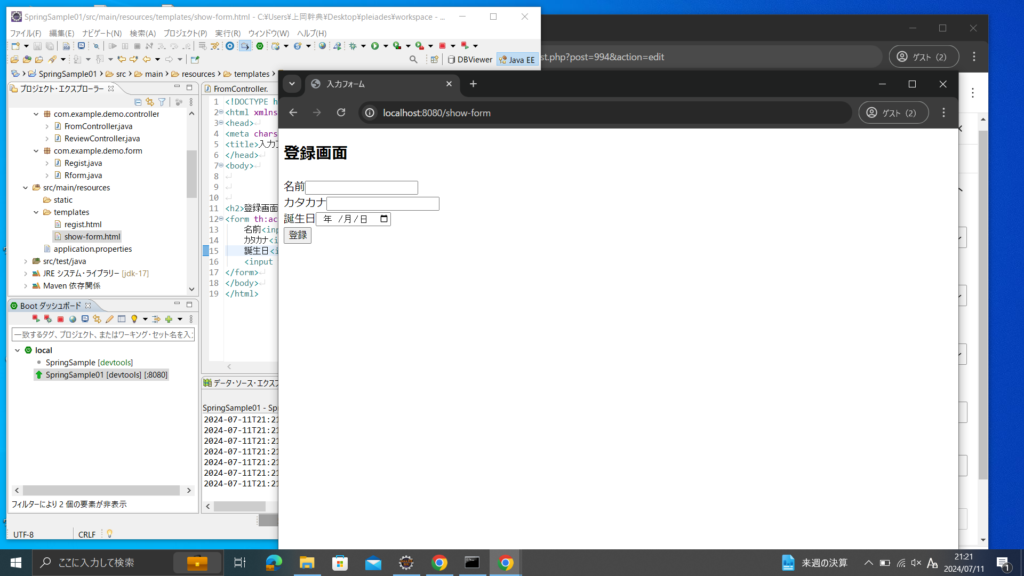This screenshot has height=576, width=1024.
Task: Open quick search with the magnifier icon
Action: (x=412, y=59)
